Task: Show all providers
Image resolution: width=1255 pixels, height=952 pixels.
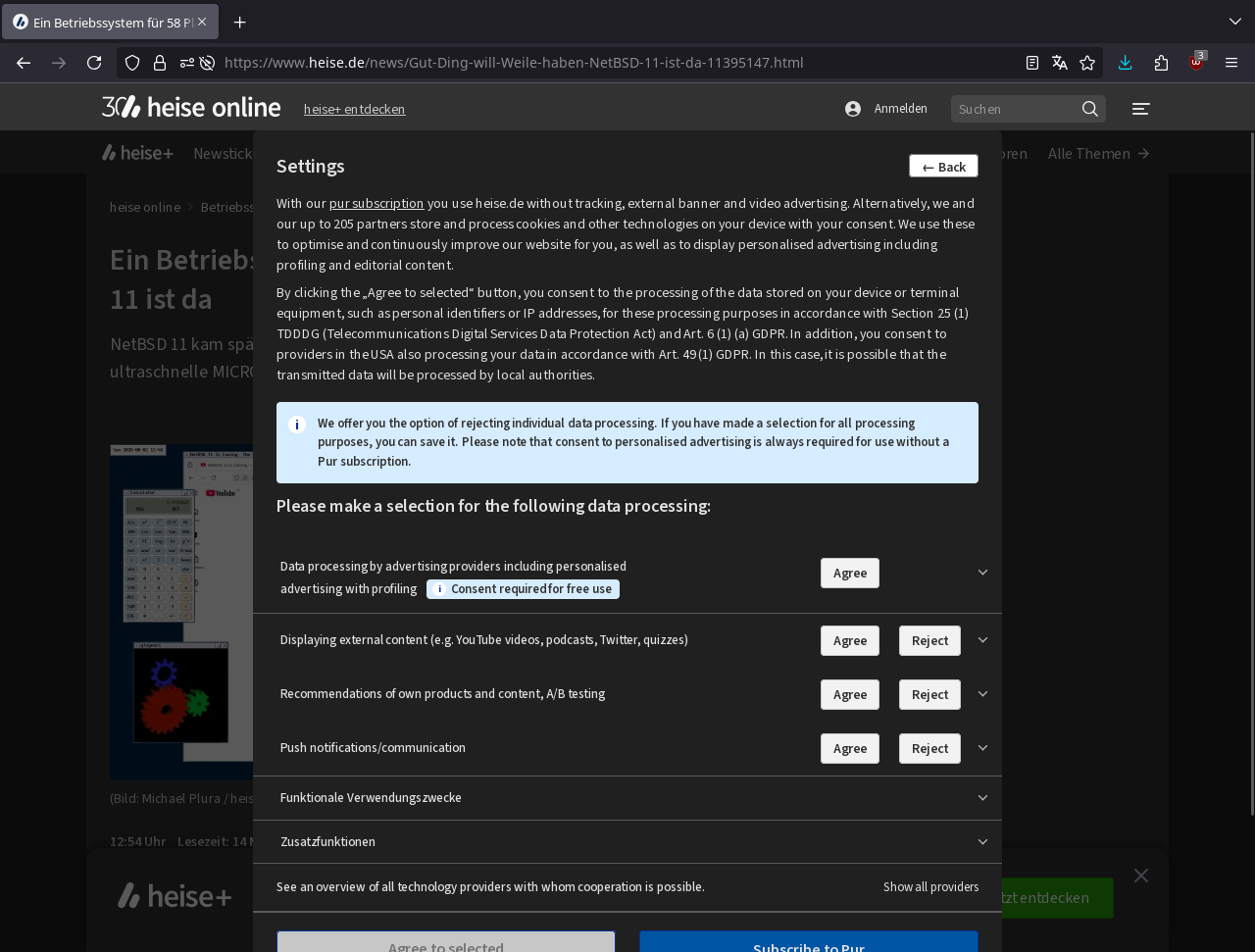Action: click(930, 887)
